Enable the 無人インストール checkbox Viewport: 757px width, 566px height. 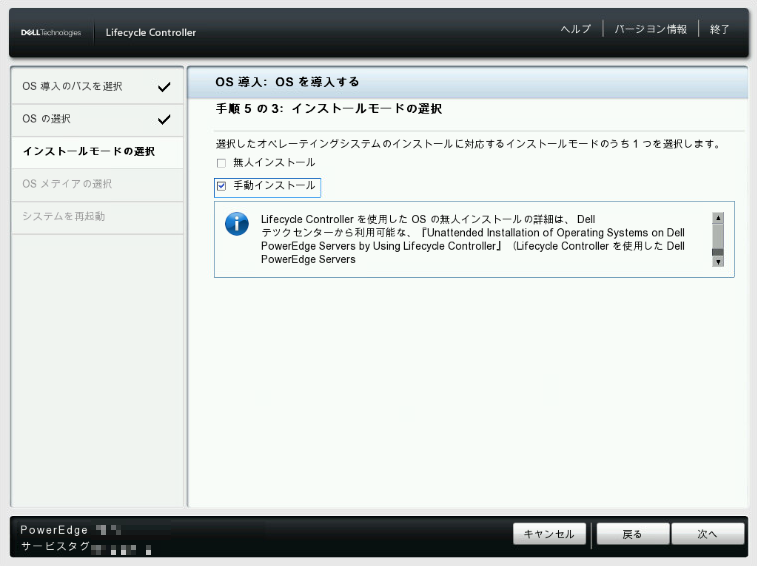[221, 163]
